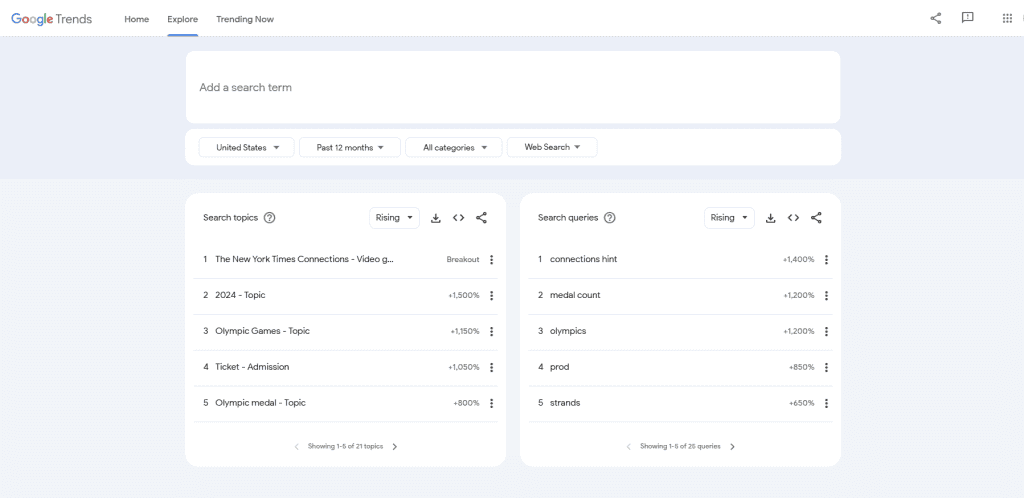Click the +1,500% value for 2024
The width and height of the screenshot is (1024, 498).
[x=464, y=296]
